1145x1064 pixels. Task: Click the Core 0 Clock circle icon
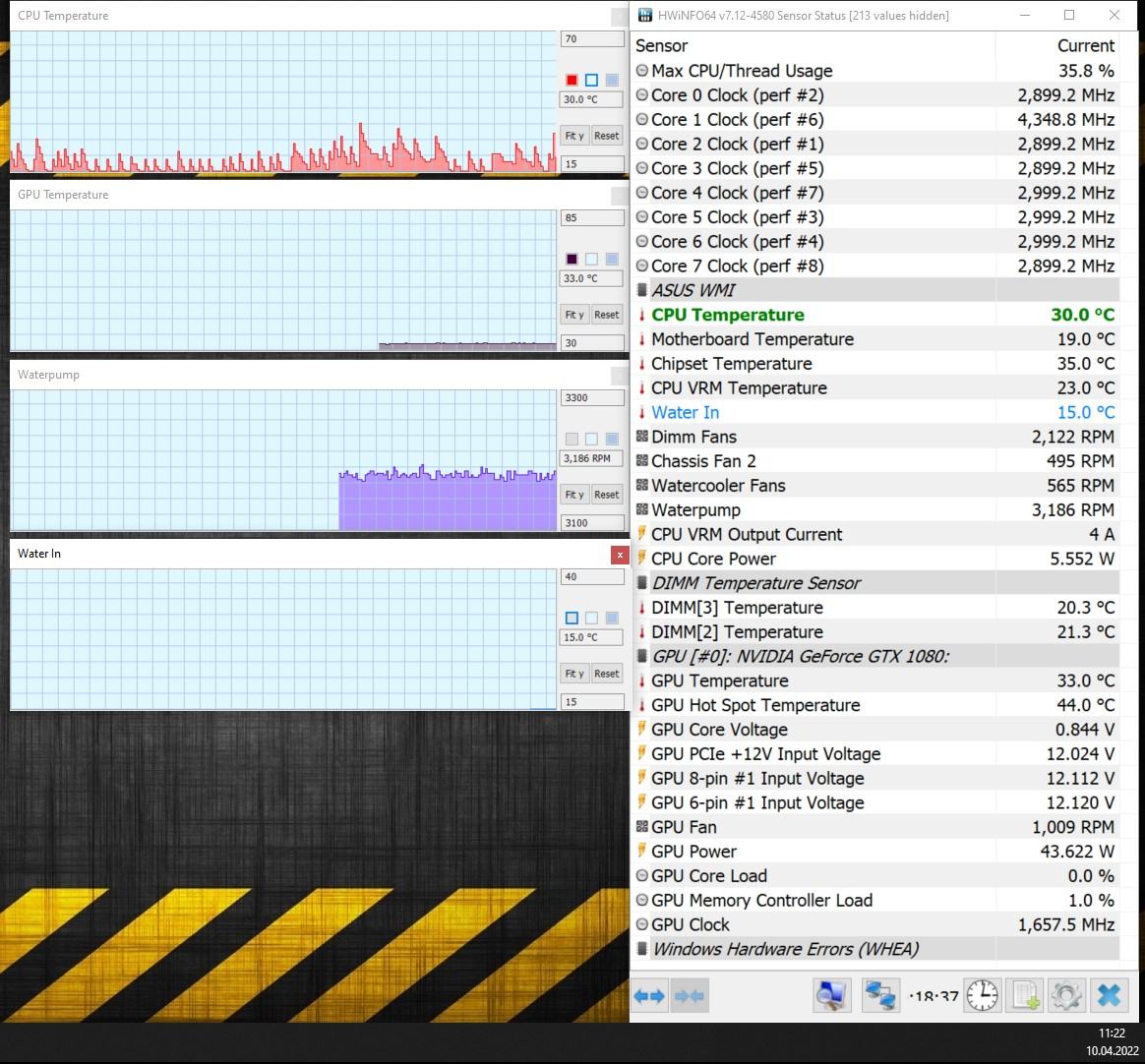tap(642, 94)
